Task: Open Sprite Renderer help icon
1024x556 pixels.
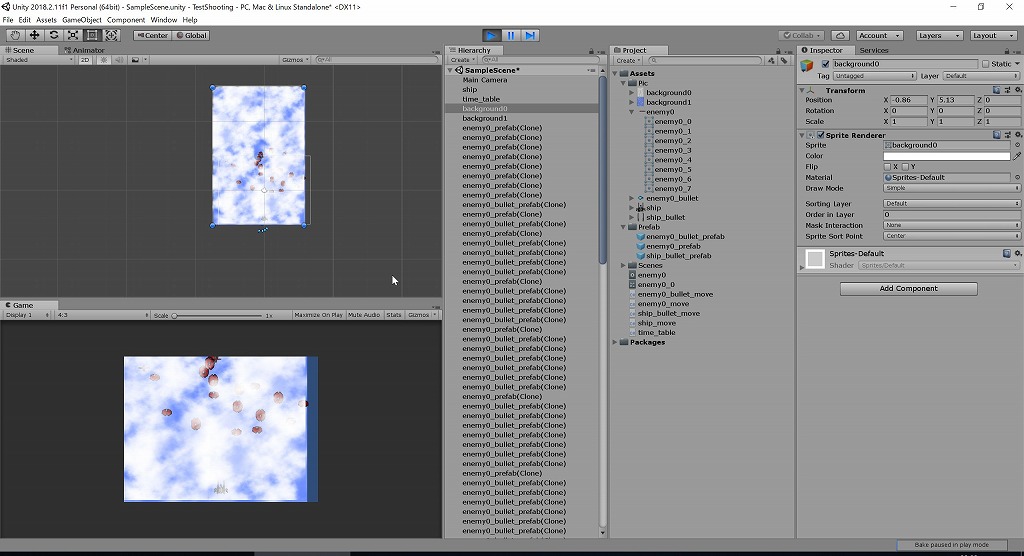Action: point(997,135)
